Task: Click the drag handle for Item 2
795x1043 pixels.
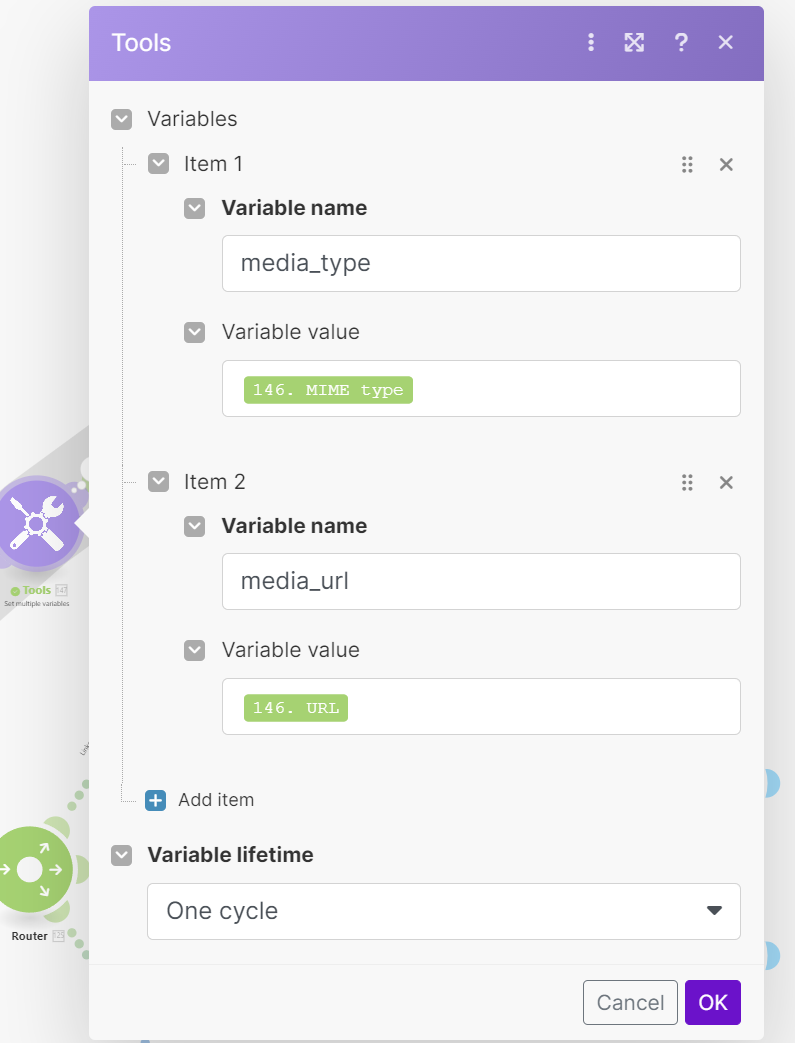Action: [x=687, y=483]
